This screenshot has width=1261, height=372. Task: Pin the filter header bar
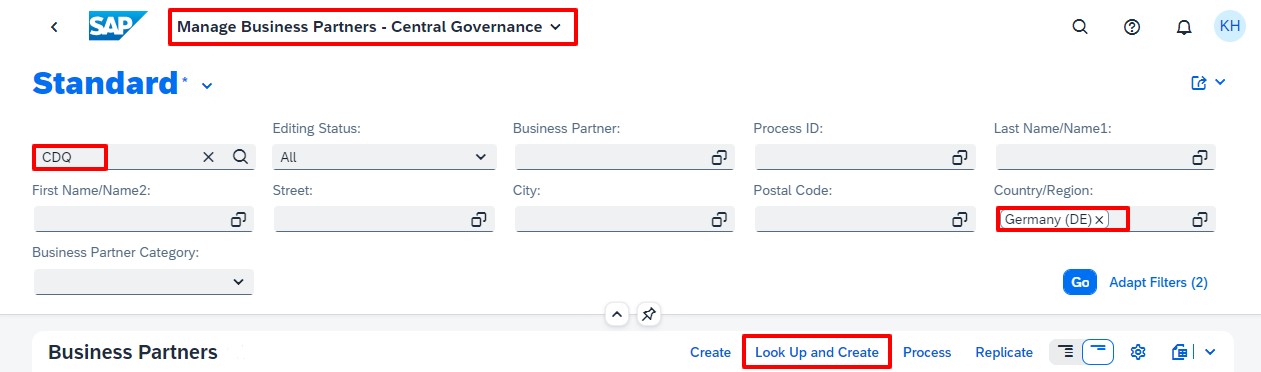click(649, 314)
